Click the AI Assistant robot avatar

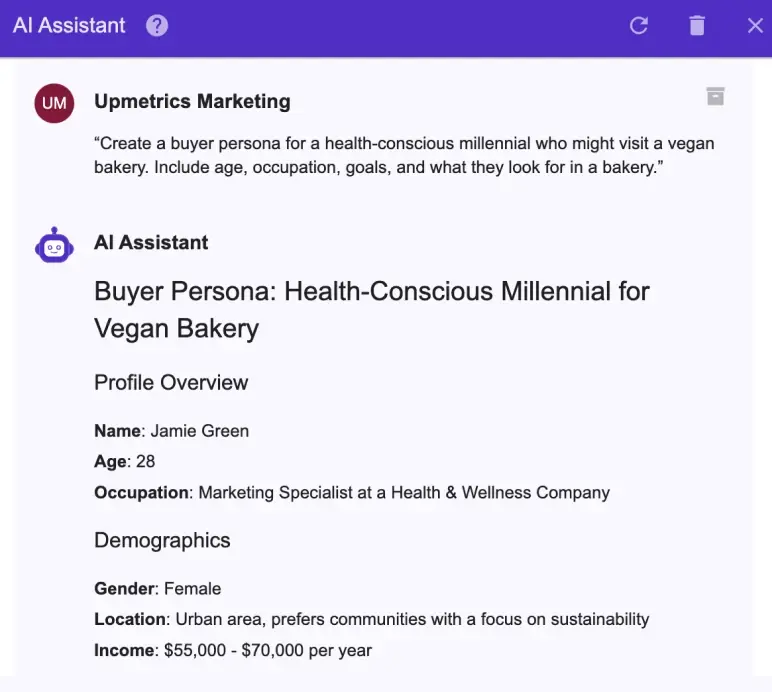pyautogui.click(x=54, y=244)
